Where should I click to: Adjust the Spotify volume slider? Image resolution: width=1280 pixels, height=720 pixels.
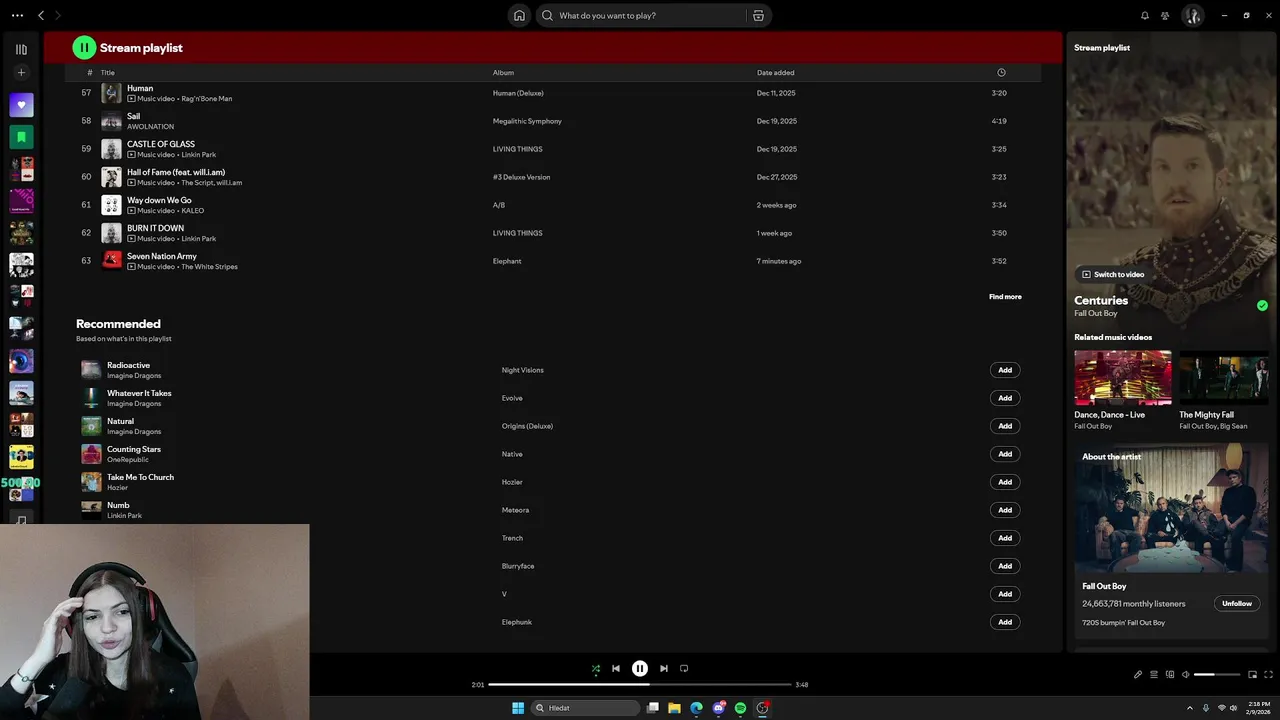[1217, 675]
